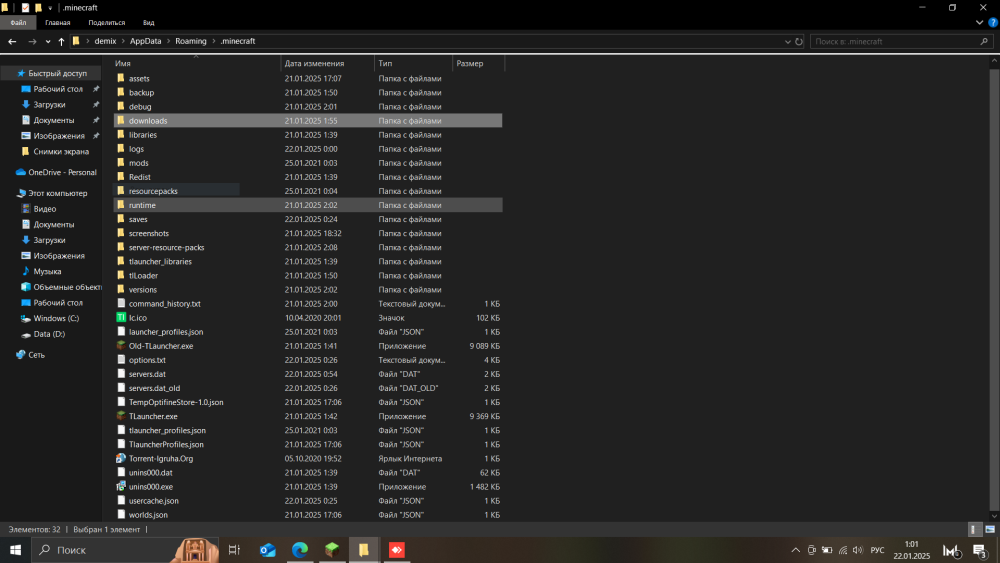Viewport: 1000px width, 563px height.
Task: Sort by Размер column header
Action: (478, 63)
